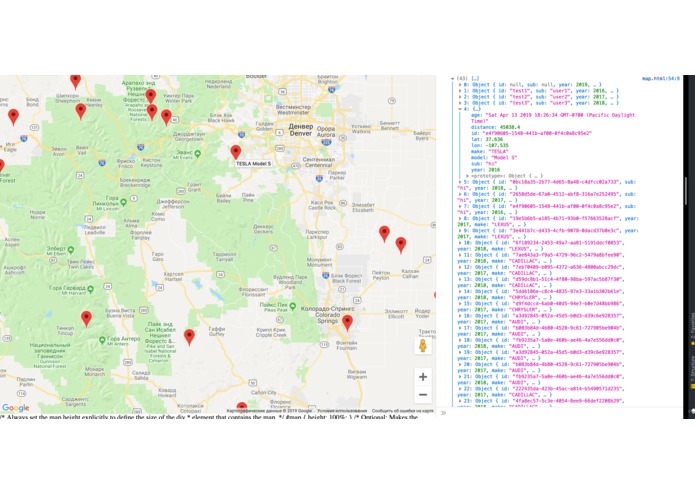Select the red marker directly below Sheephorn
This screenshot has height=494, width=695.
(81, 111)
